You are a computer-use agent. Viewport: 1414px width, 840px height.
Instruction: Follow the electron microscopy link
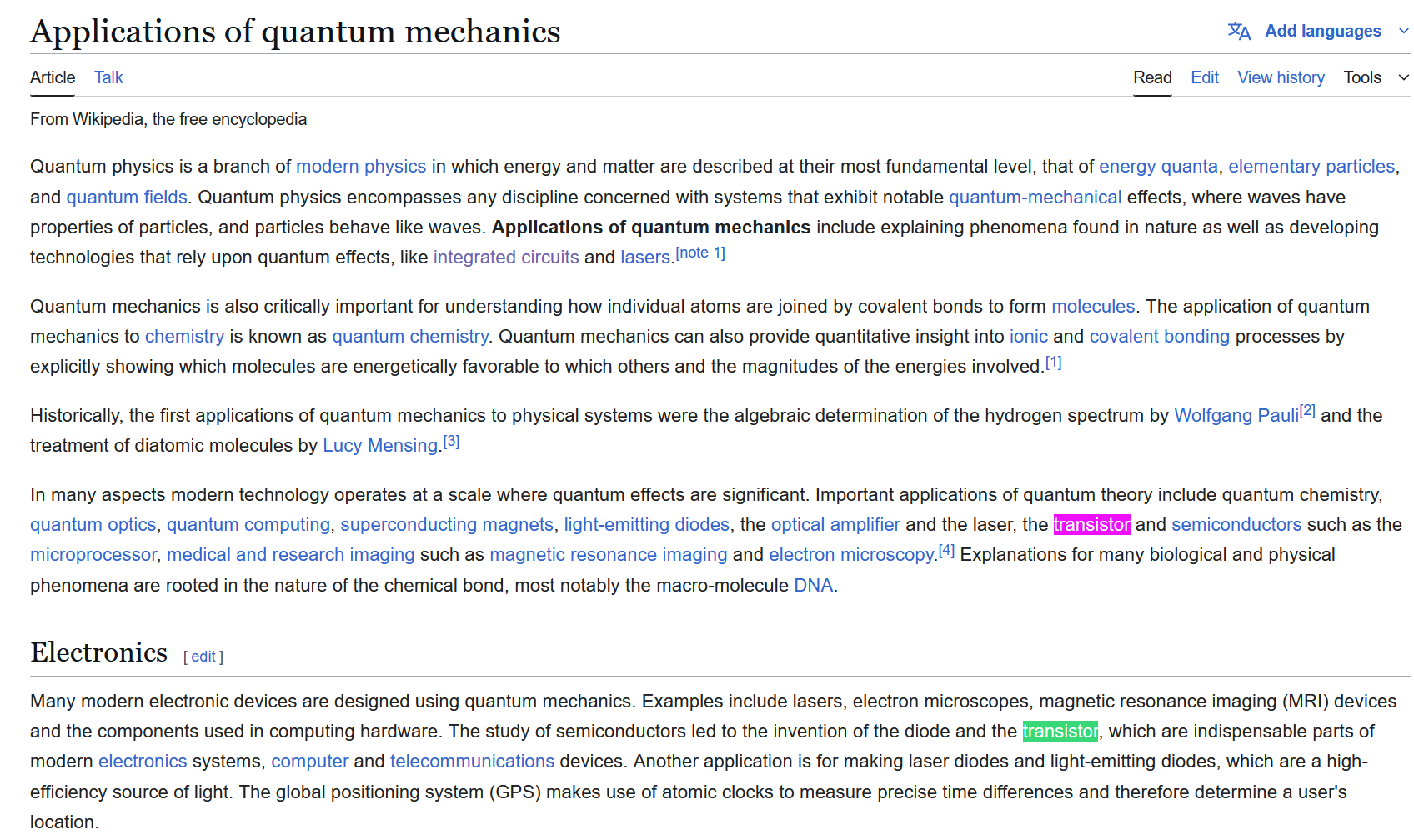[851, 555]
